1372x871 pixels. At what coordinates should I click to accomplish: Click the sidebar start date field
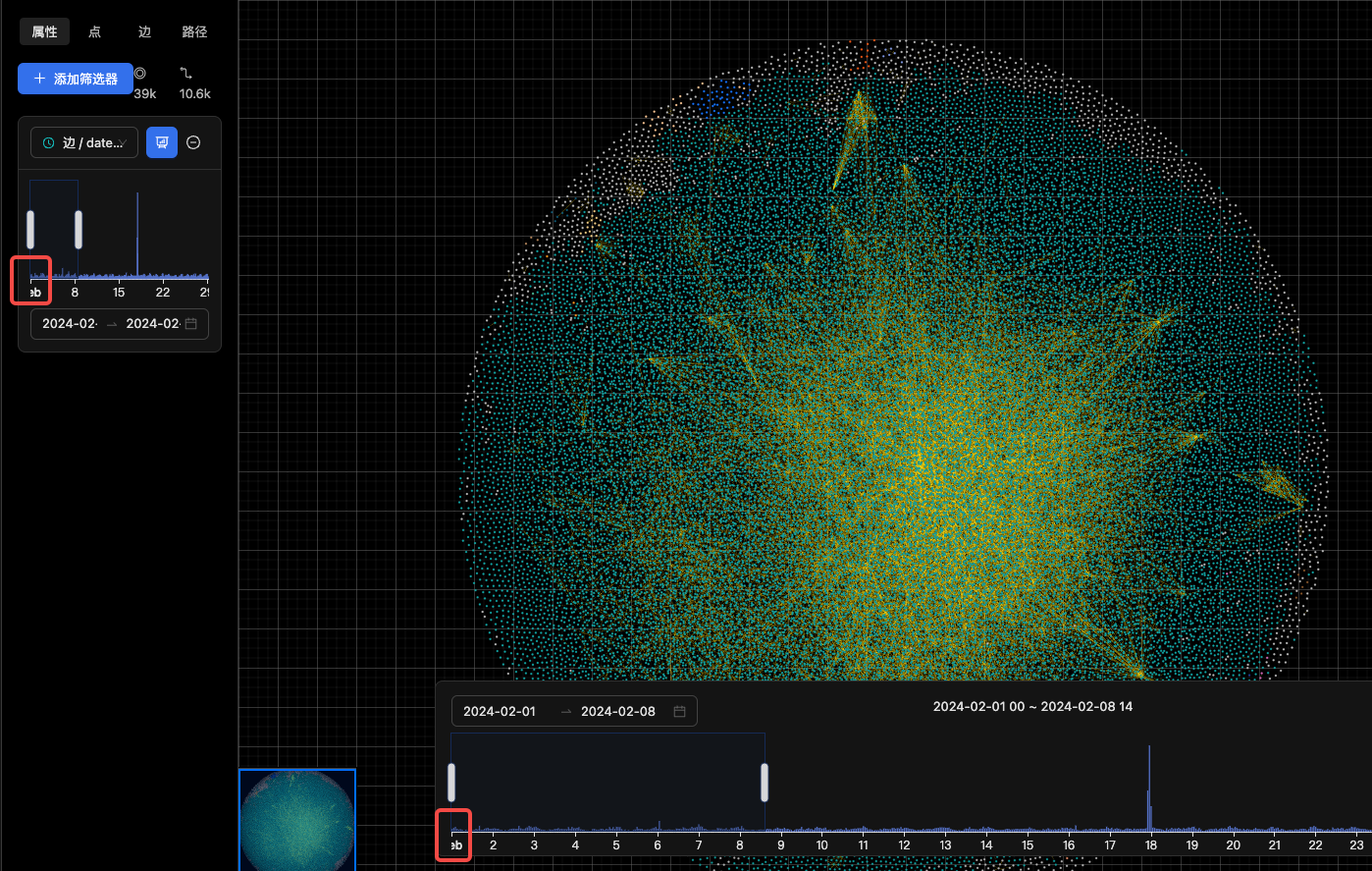point(70,323)
